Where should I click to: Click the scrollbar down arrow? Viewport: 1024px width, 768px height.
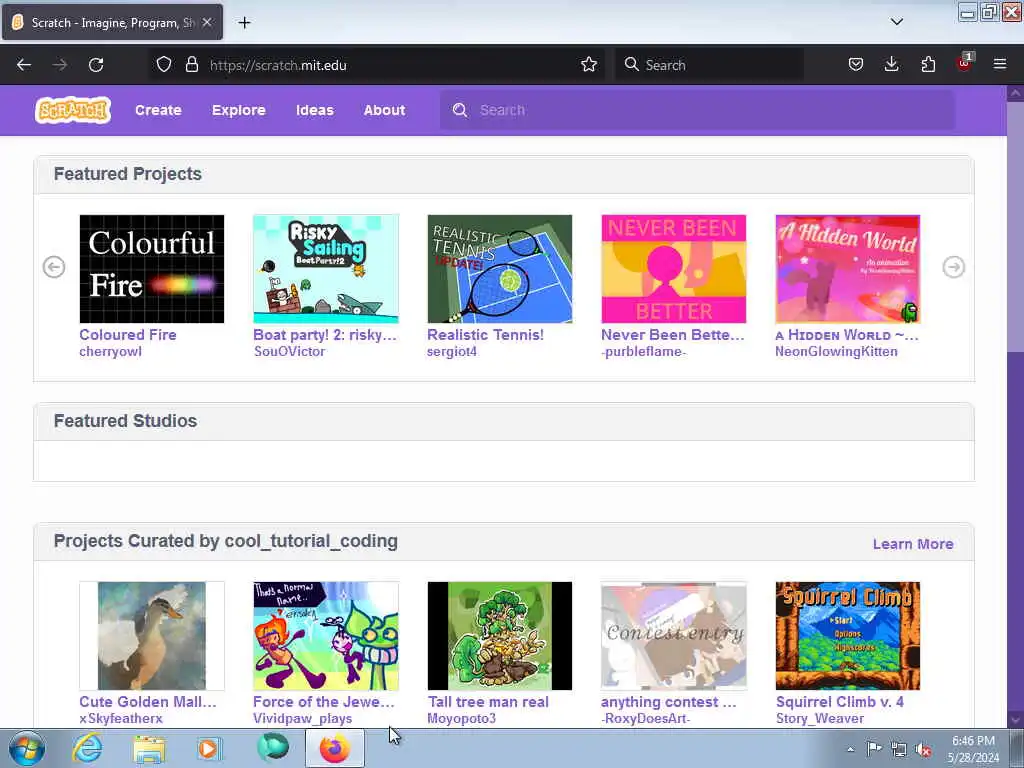[x=1015, y=720]
